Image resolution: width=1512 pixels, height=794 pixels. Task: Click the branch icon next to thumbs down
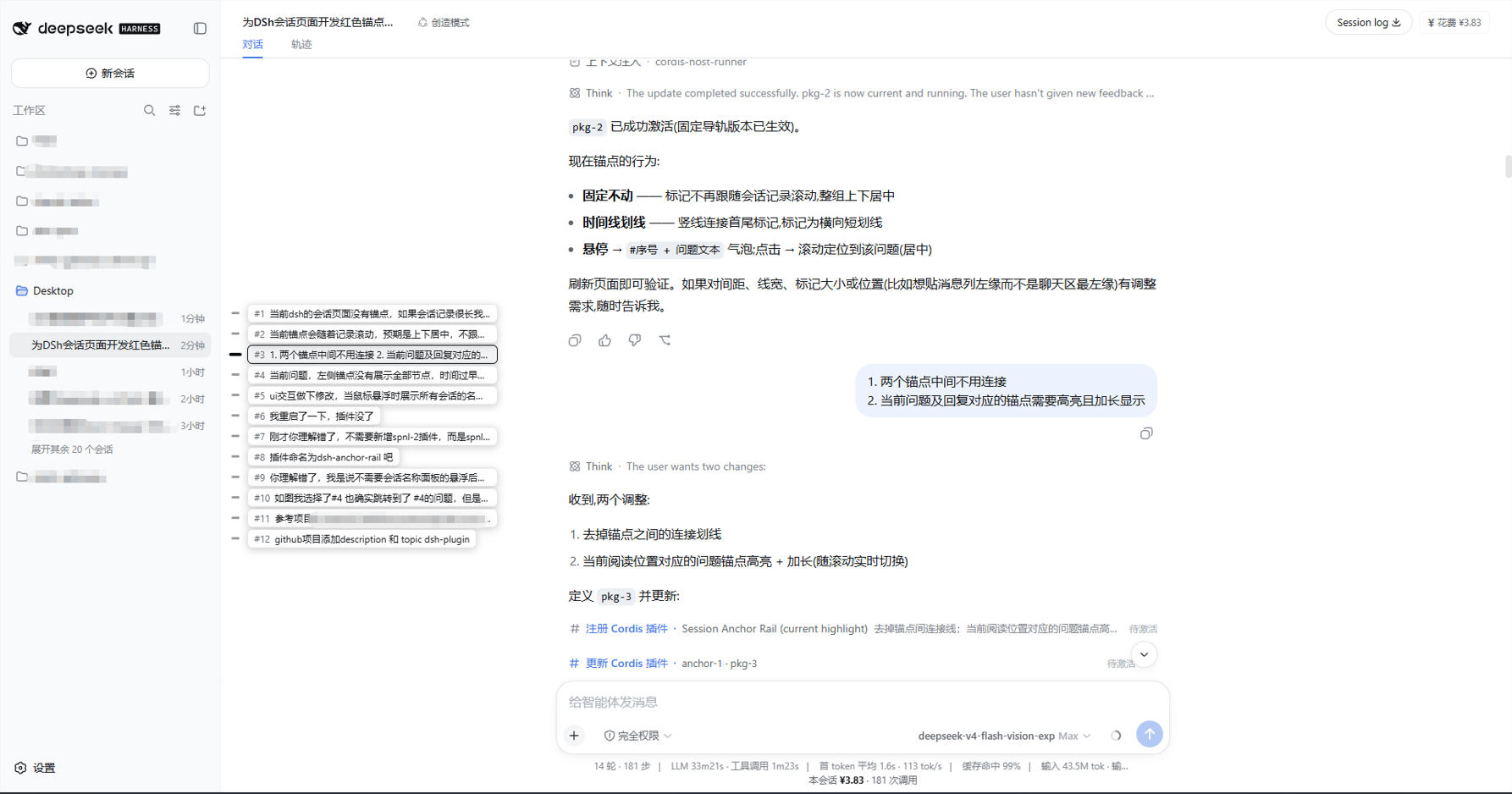pos(665,340)
